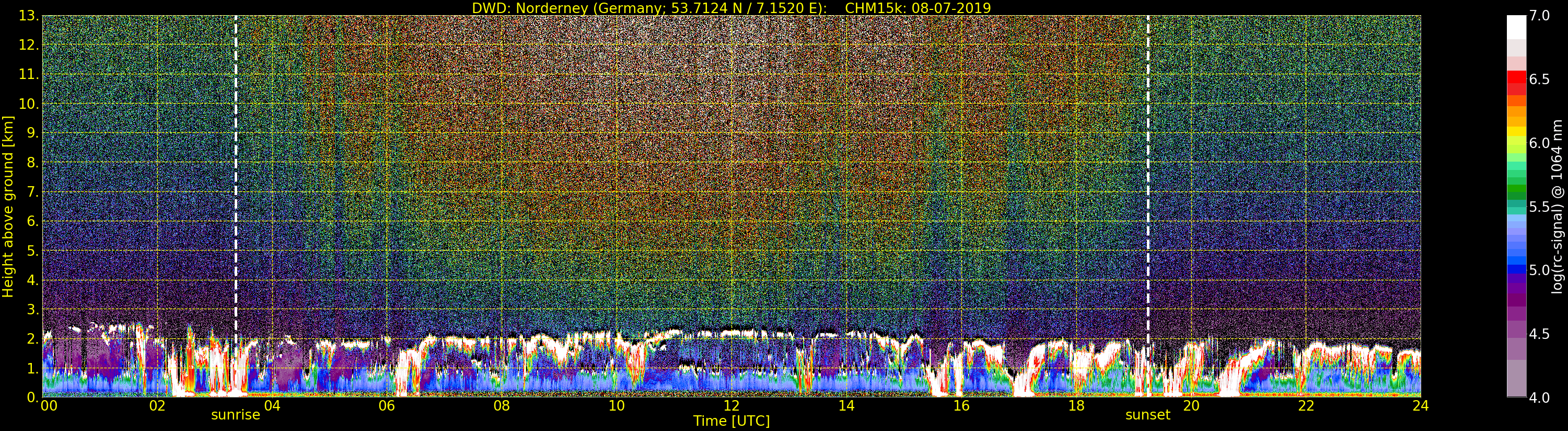Click the time axis tick label '10'
The image size is (1568, 431).
point(617,406)
